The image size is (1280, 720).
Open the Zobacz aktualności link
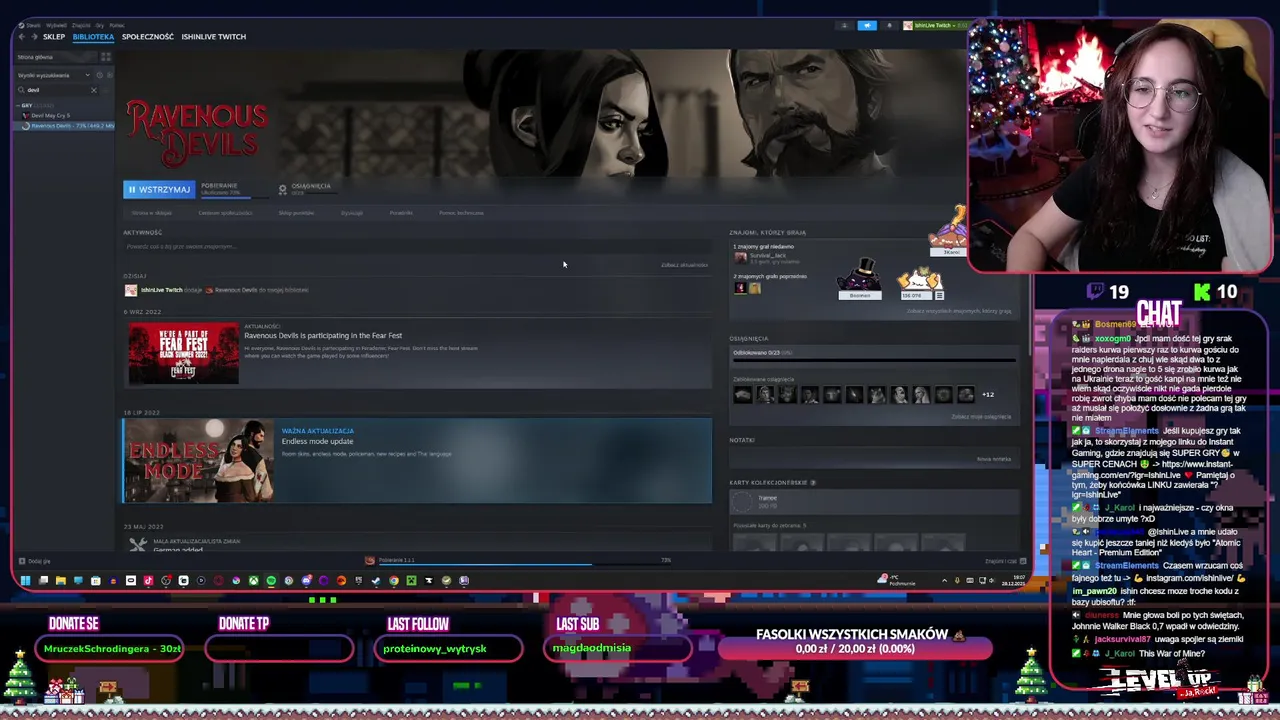685,265
